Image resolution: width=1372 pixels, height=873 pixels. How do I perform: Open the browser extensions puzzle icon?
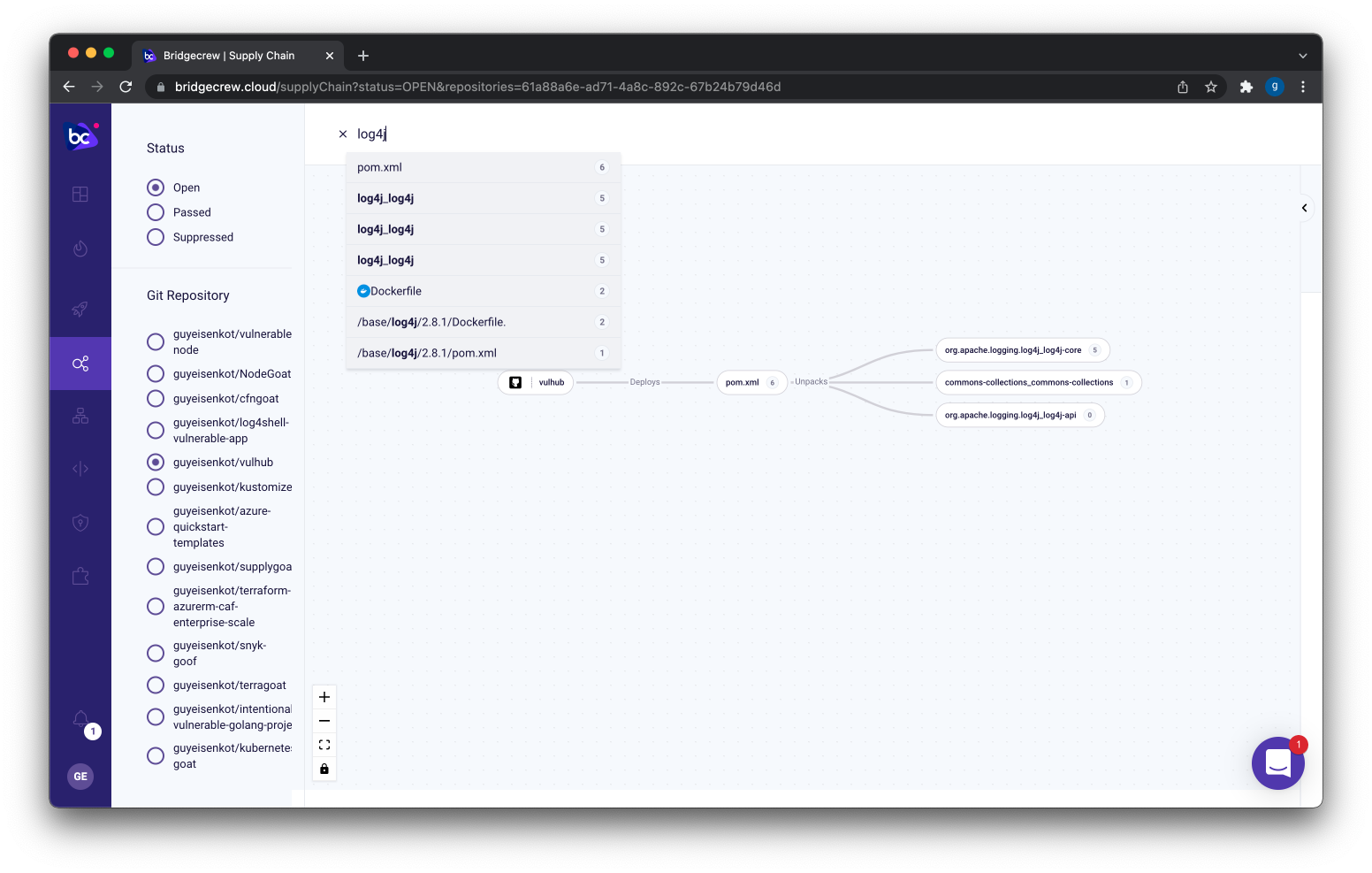click(x=1246, y=87)
